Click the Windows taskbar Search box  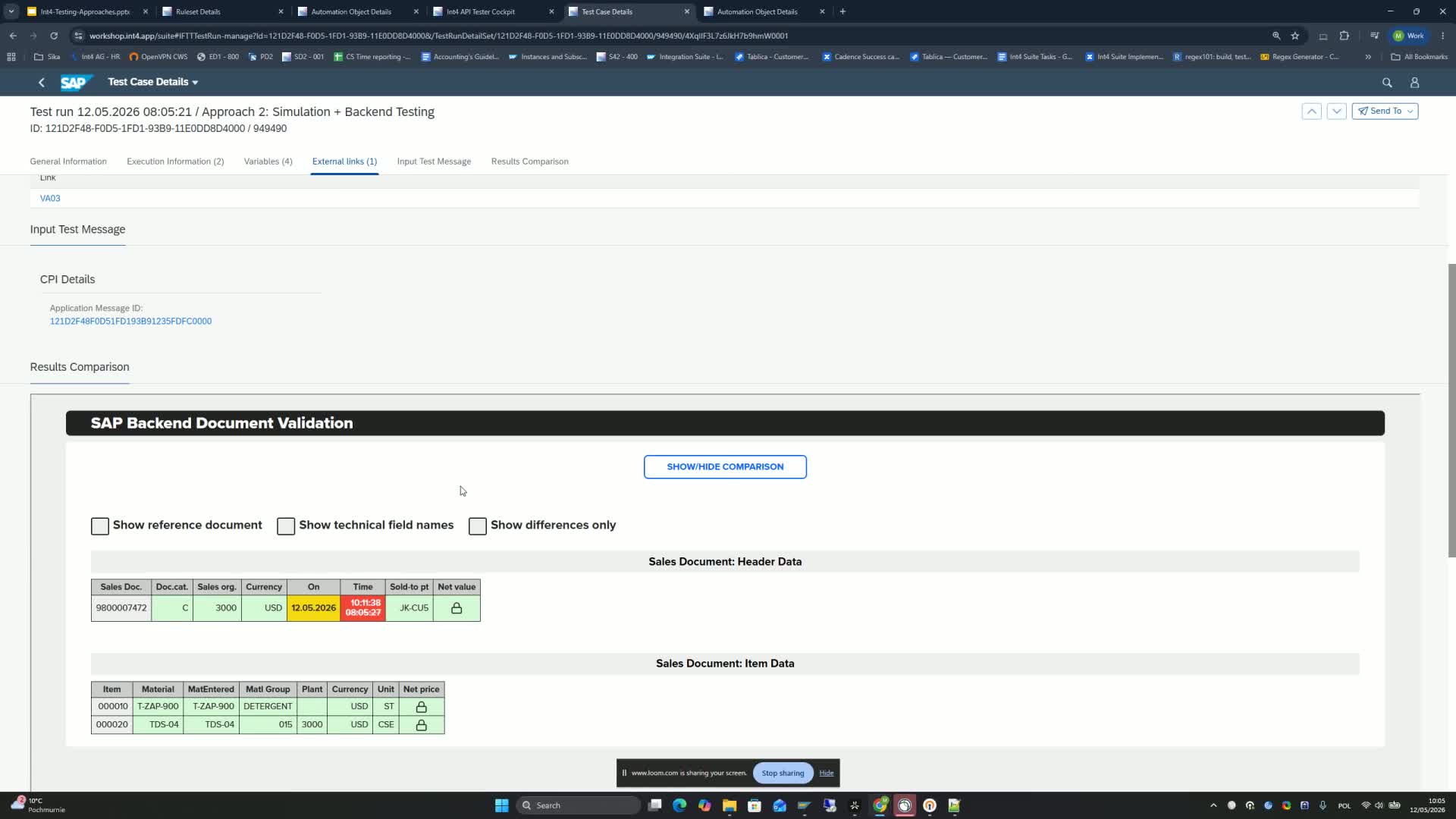pyautogui.click(x=579, y=805)
